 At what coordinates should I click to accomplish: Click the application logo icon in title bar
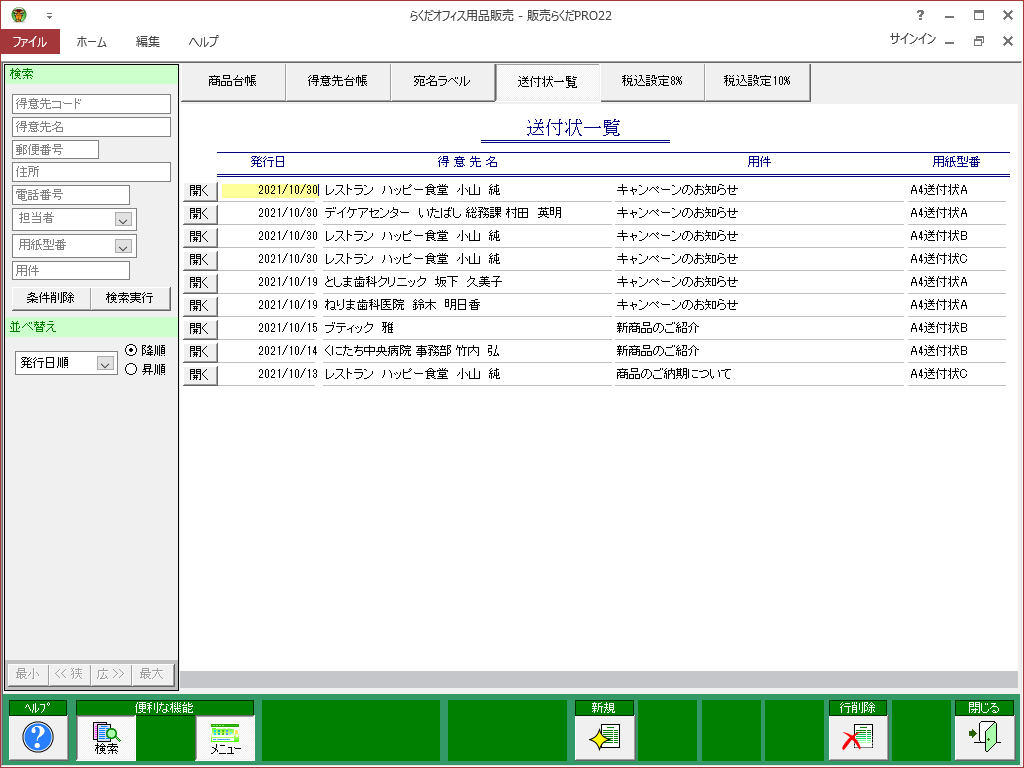pos(19,15)
